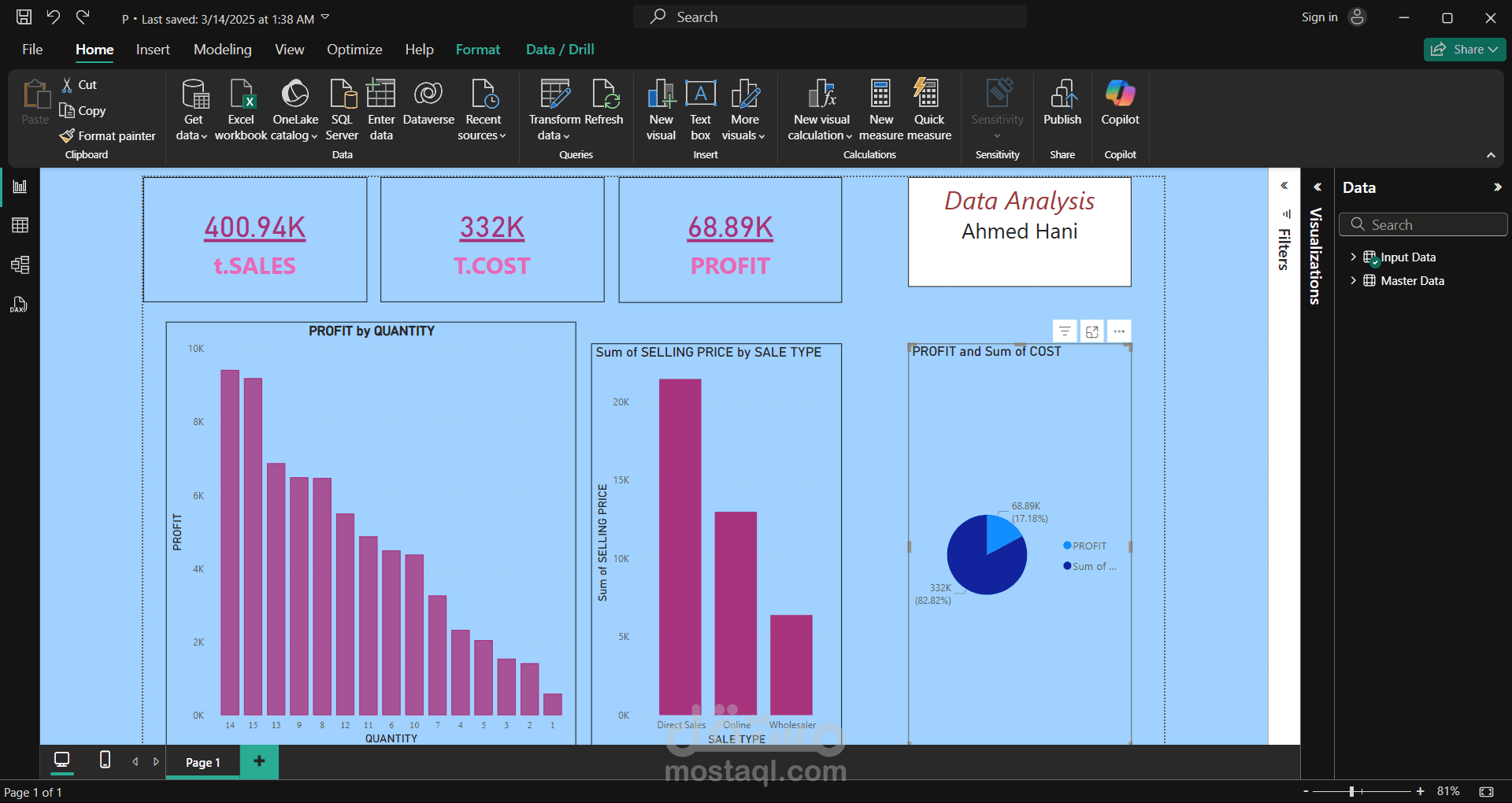This screenshot has width=1512, height=803.
Task: Redo the last action
Action: pyautogui.click(x=83, y=17)
